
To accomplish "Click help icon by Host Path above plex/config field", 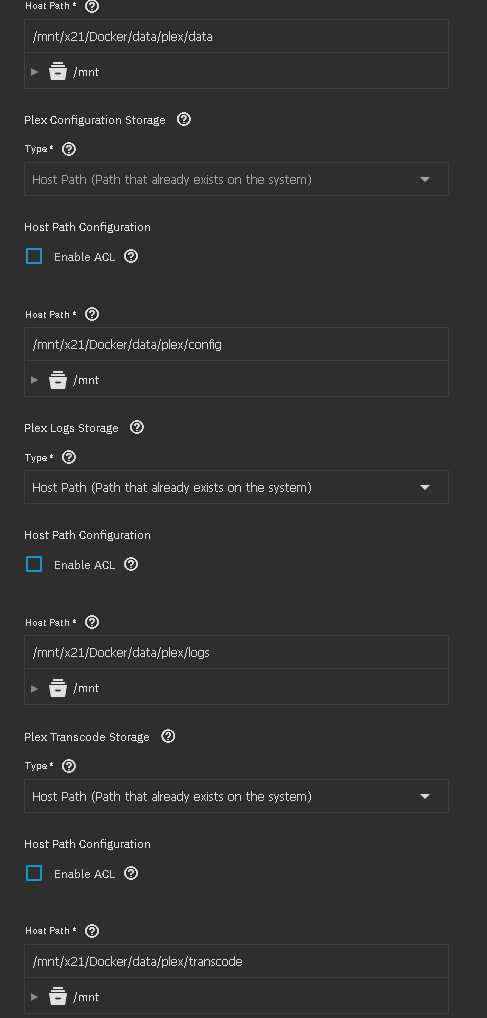I will [92, 314].
